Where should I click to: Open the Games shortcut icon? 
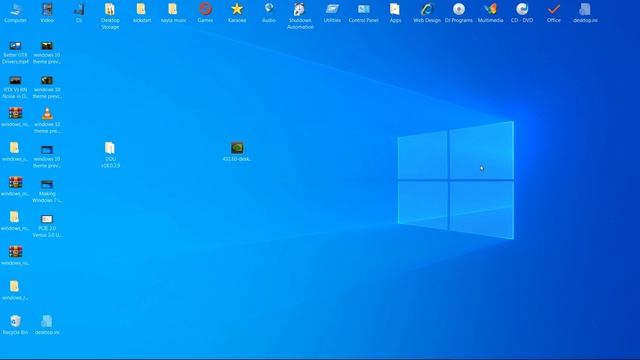[205, 12]
